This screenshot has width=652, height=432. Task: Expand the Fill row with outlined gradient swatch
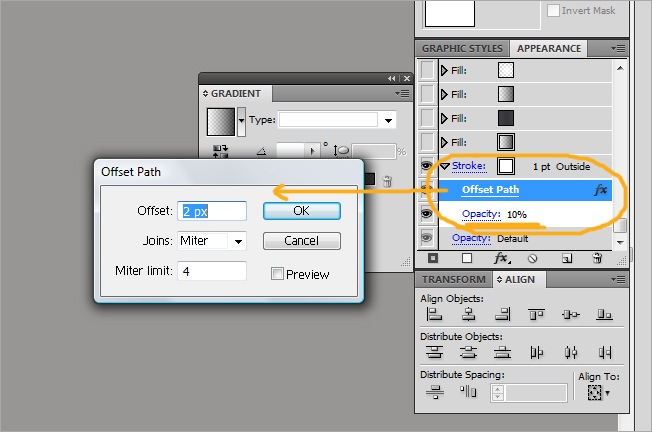pos(444,143)
